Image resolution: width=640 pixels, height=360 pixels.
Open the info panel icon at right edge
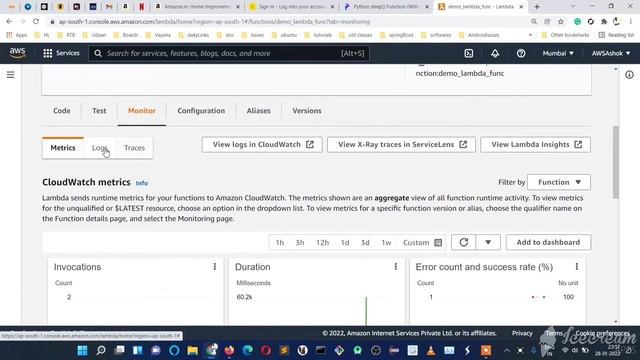coord(629,75)
